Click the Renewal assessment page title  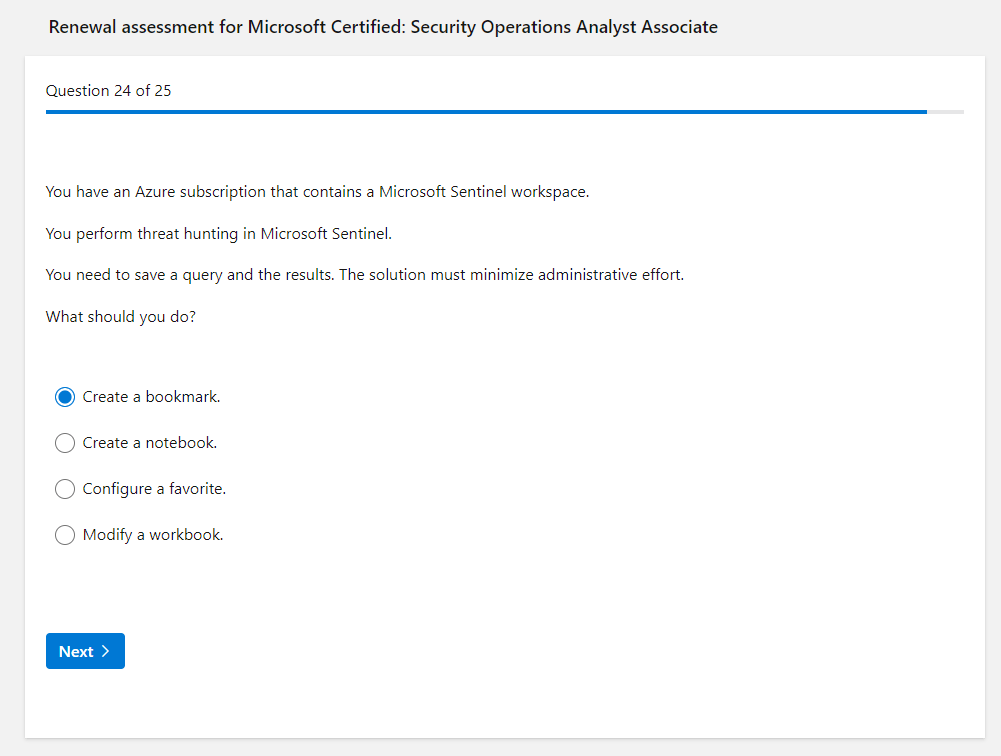pyautogui.click(x=383, y=27)
